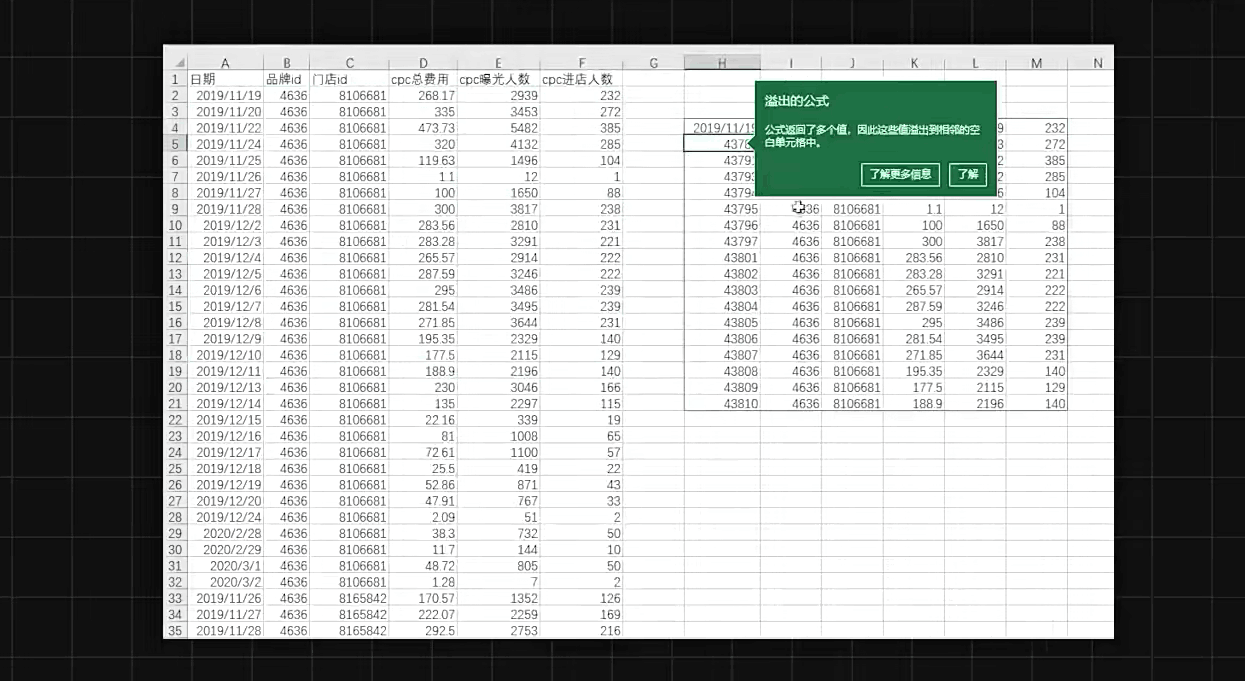The width and height of the screenshot is (1245, 681).
Task: Click the 8165842 cell in row 33
Action: click(349, 598)
